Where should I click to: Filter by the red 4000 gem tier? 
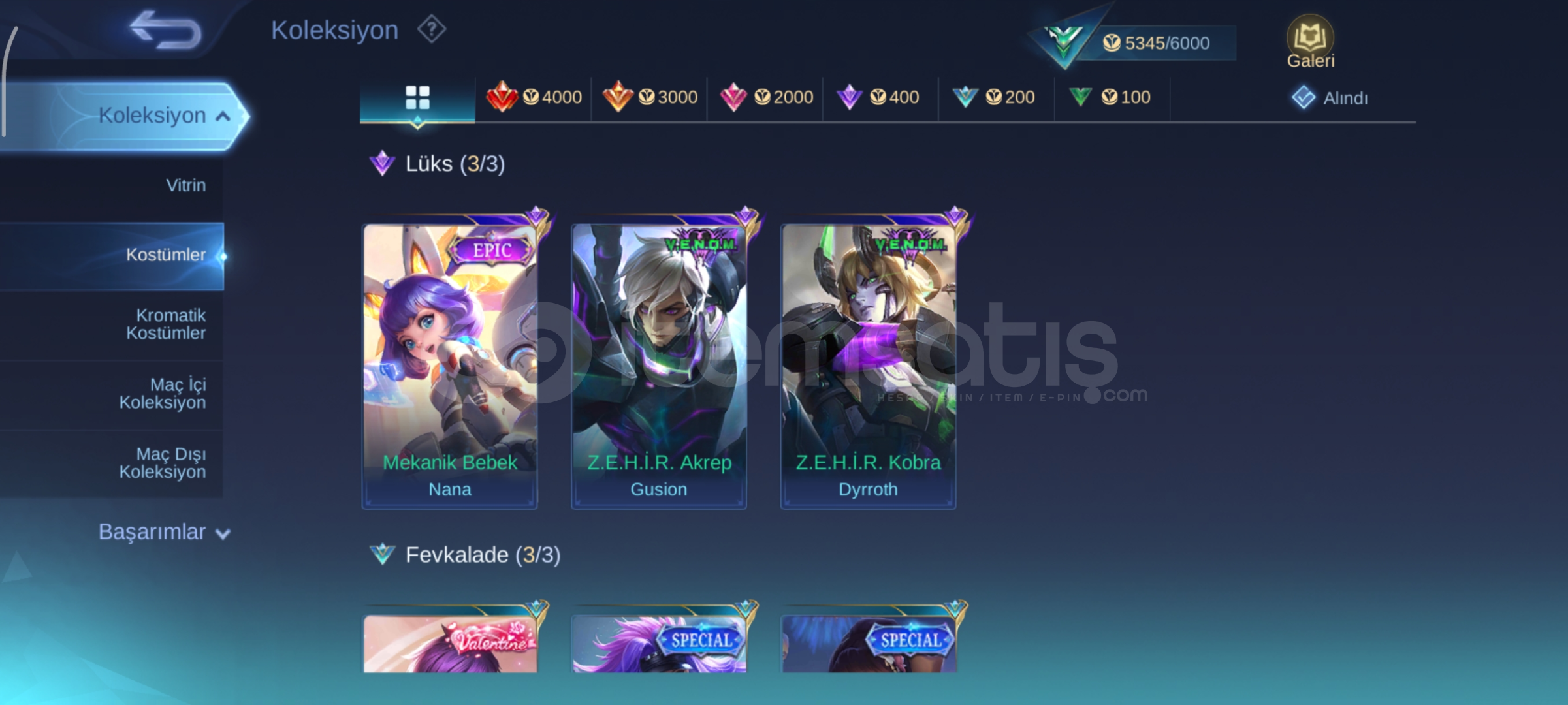pos(534,97)
